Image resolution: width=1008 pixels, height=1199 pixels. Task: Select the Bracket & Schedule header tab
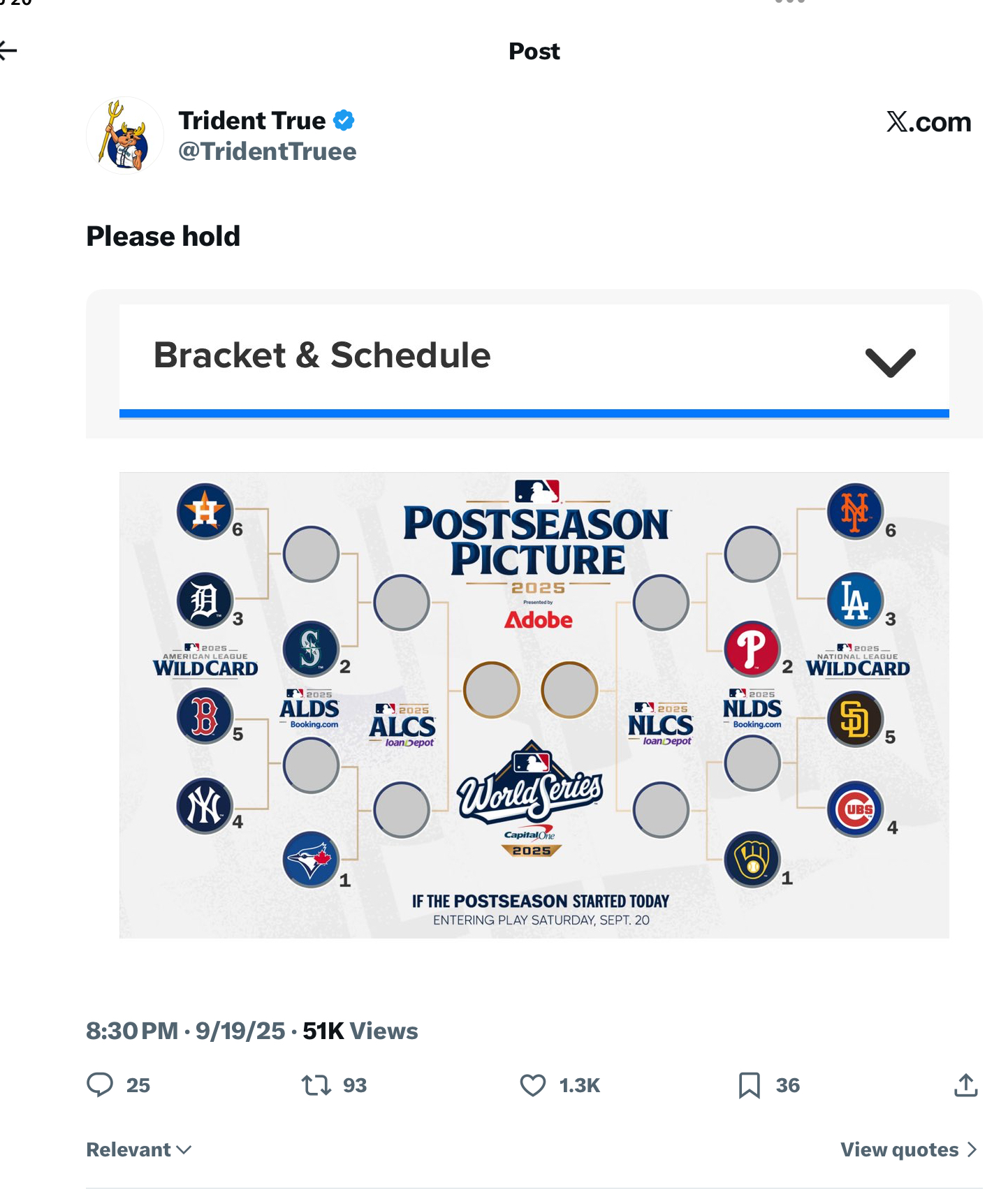pos(322,355)
